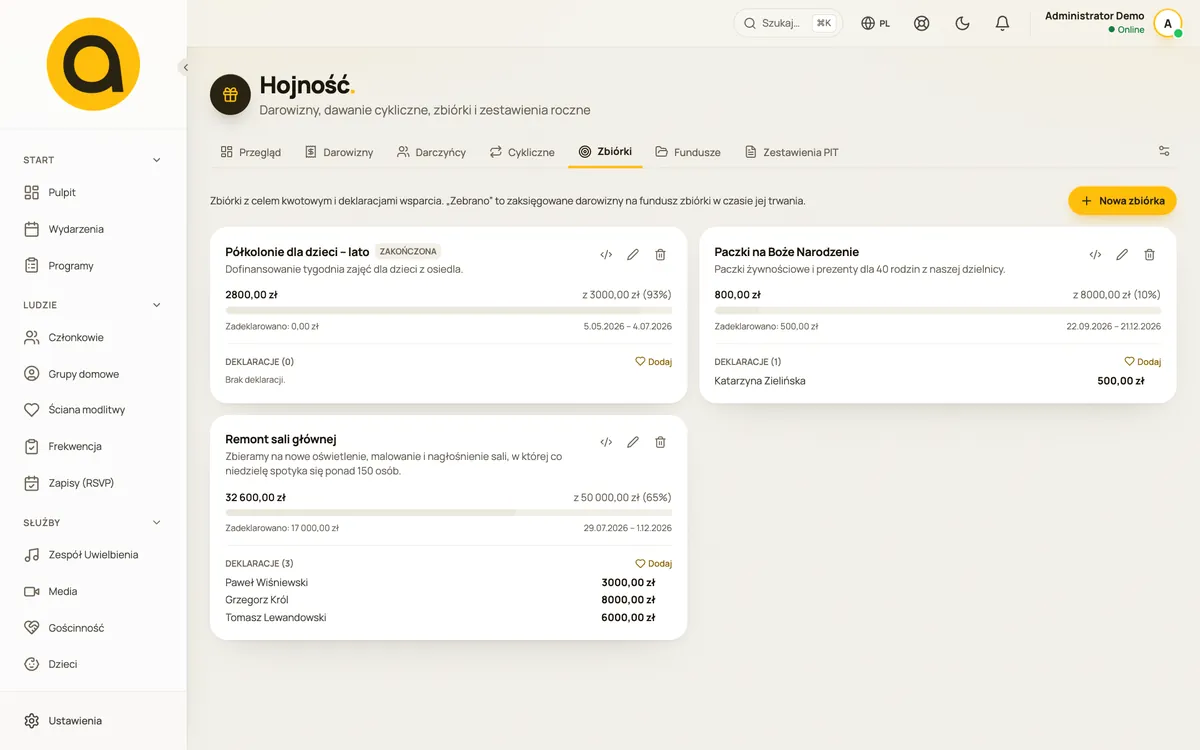Add a pledge to Paczki na Boże Narodzenie
Viewport: 1200px width, 750px height.
(1143, 362)
